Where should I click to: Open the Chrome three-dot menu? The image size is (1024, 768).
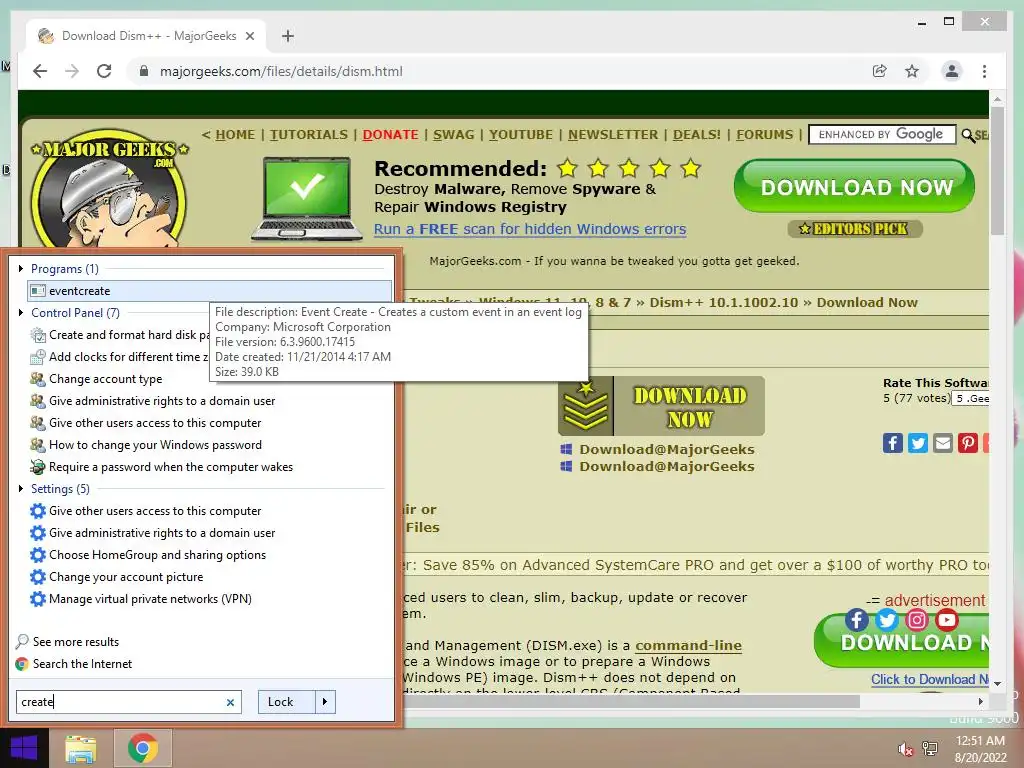(x=984, y=71)
